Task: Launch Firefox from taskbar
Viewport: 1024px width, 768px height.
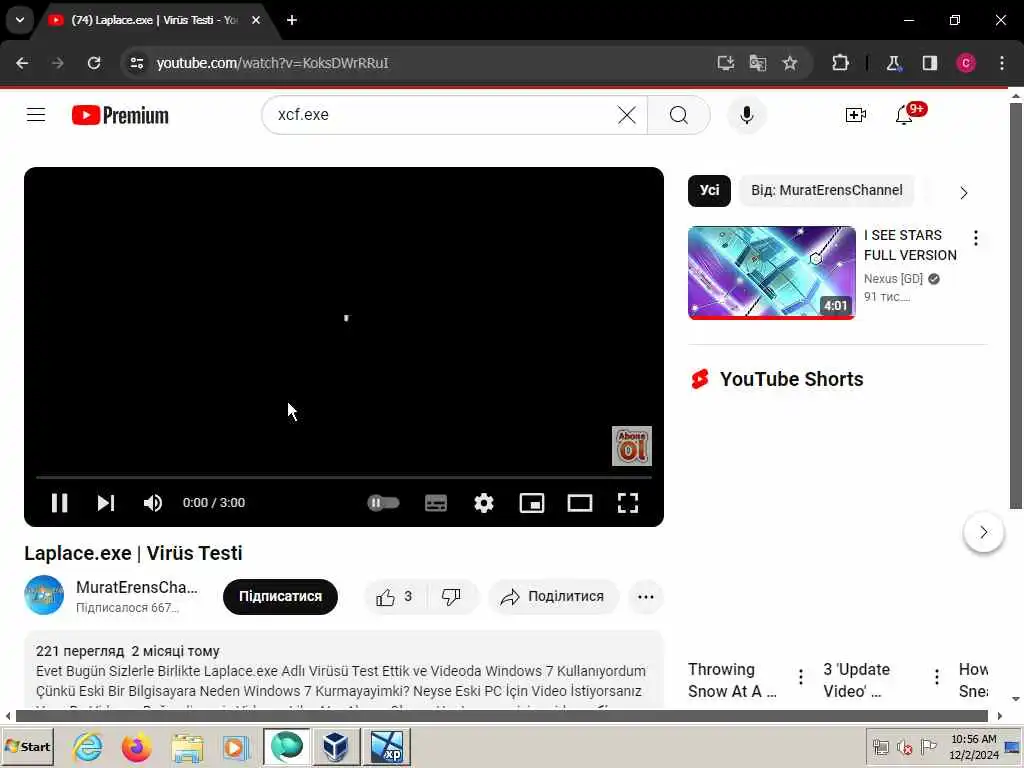Action: pyautogui.click(x=136, y=747)
